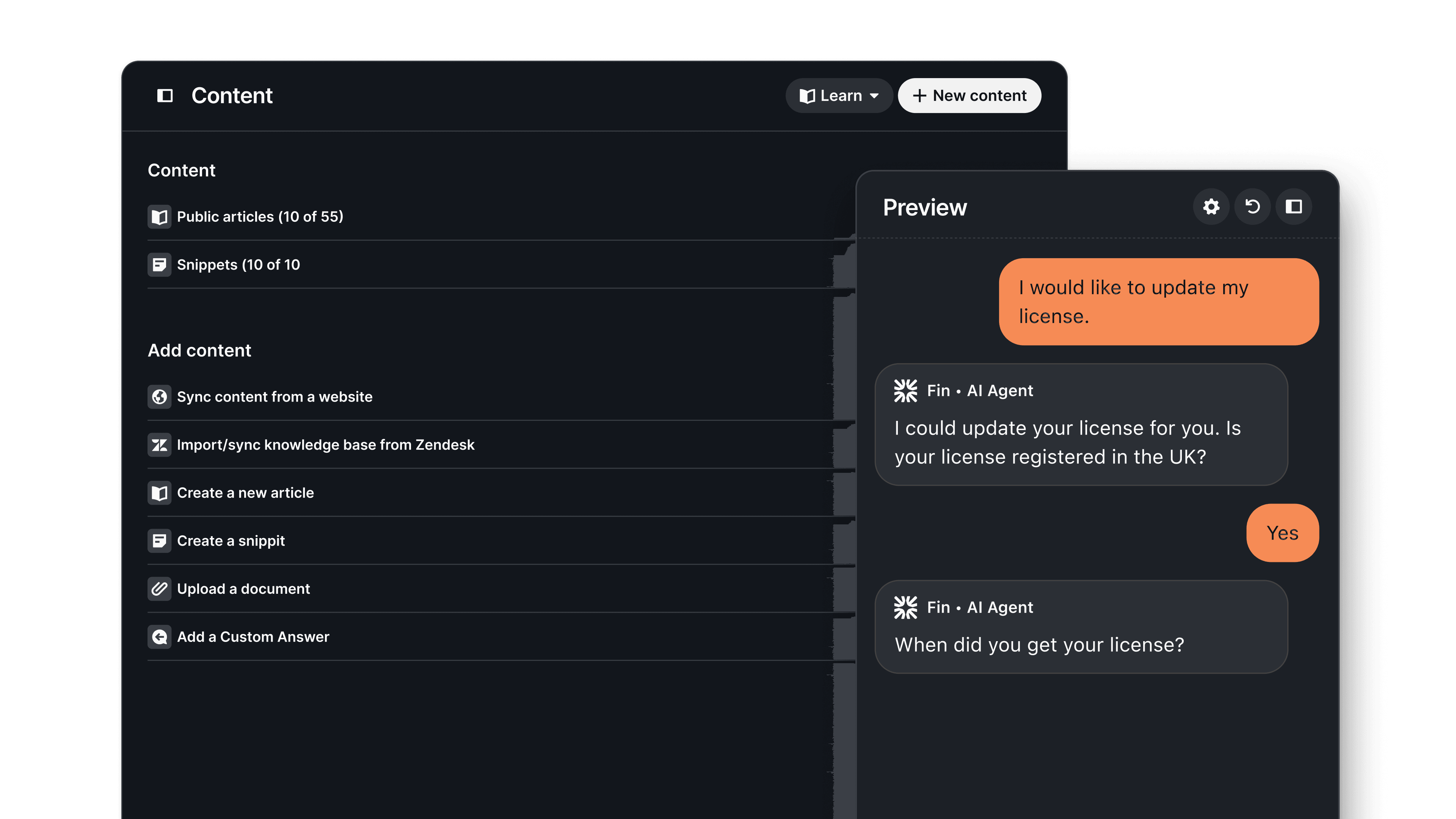Toggle the sidebar icon beside Content title

pyautogui.click(x=165, y=96)
